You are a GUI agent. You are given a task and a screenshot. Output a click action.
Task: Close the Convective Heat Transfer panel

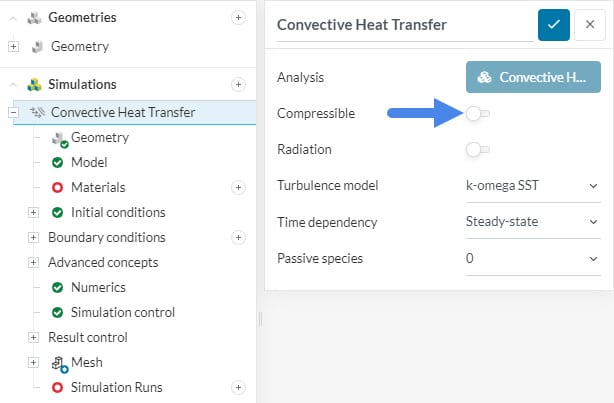588,25
